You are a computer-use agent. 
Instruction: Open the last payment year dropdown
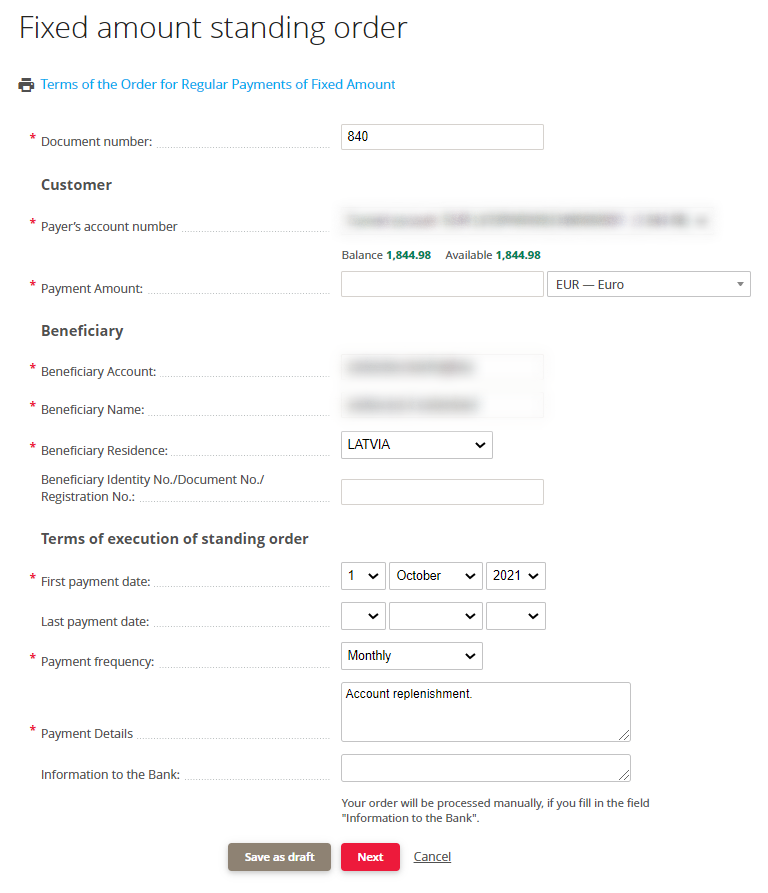516,616
